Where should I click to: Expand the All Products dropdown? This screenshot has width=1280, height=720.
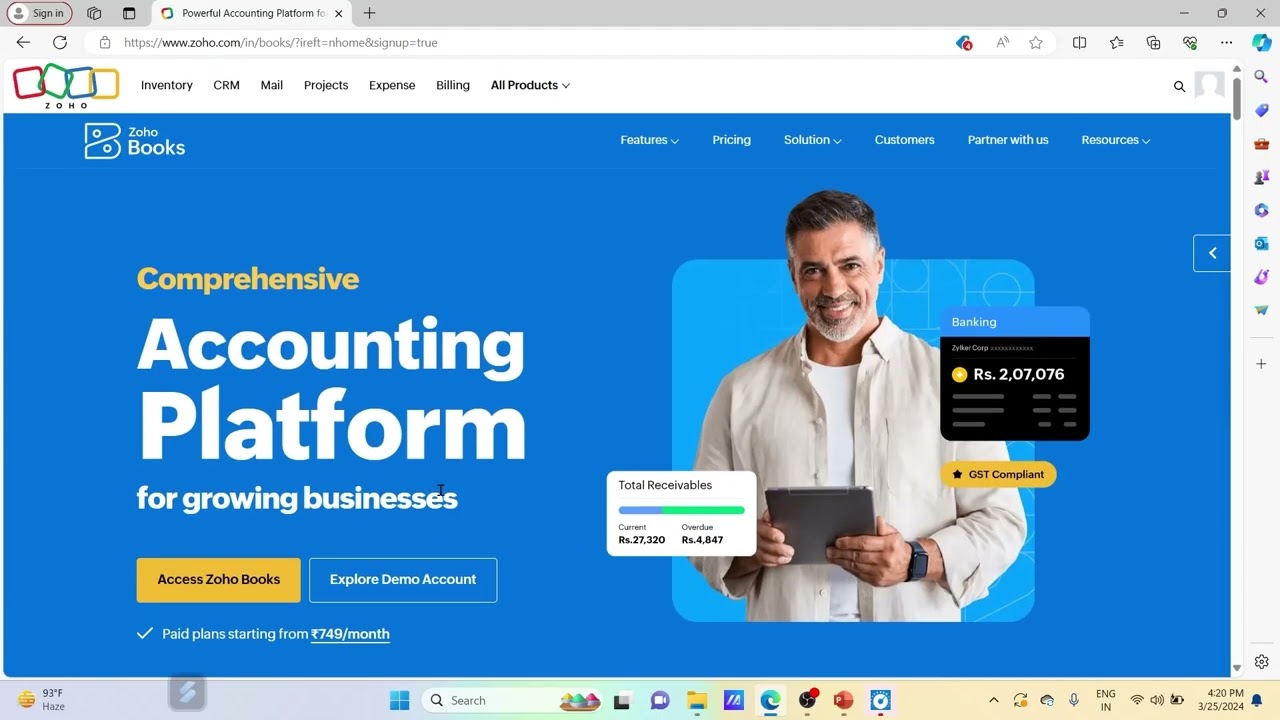pyautogui.click(x=530, y=85)
